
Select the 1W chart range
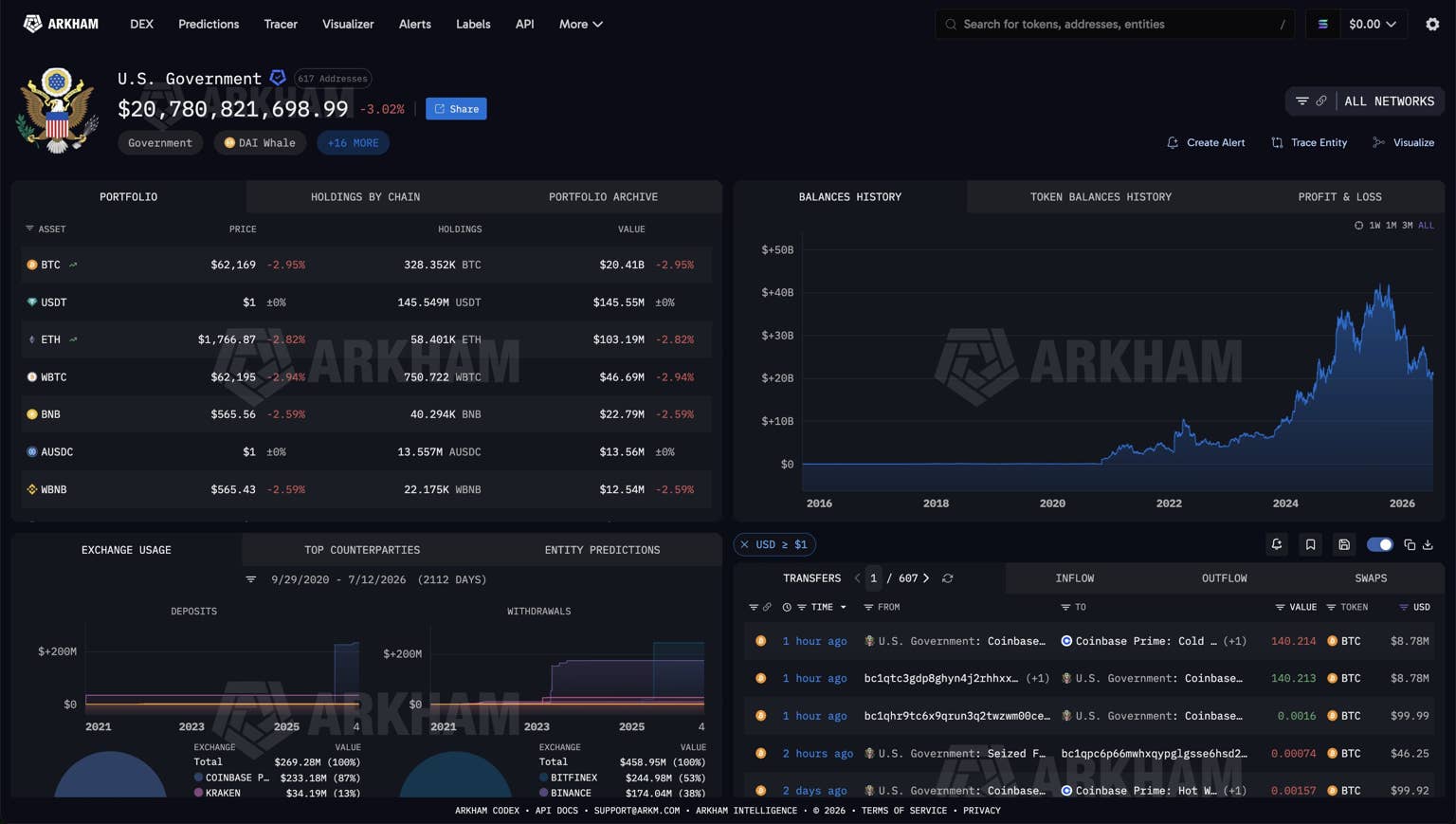pyautogui.click(x=1374, y=226)
